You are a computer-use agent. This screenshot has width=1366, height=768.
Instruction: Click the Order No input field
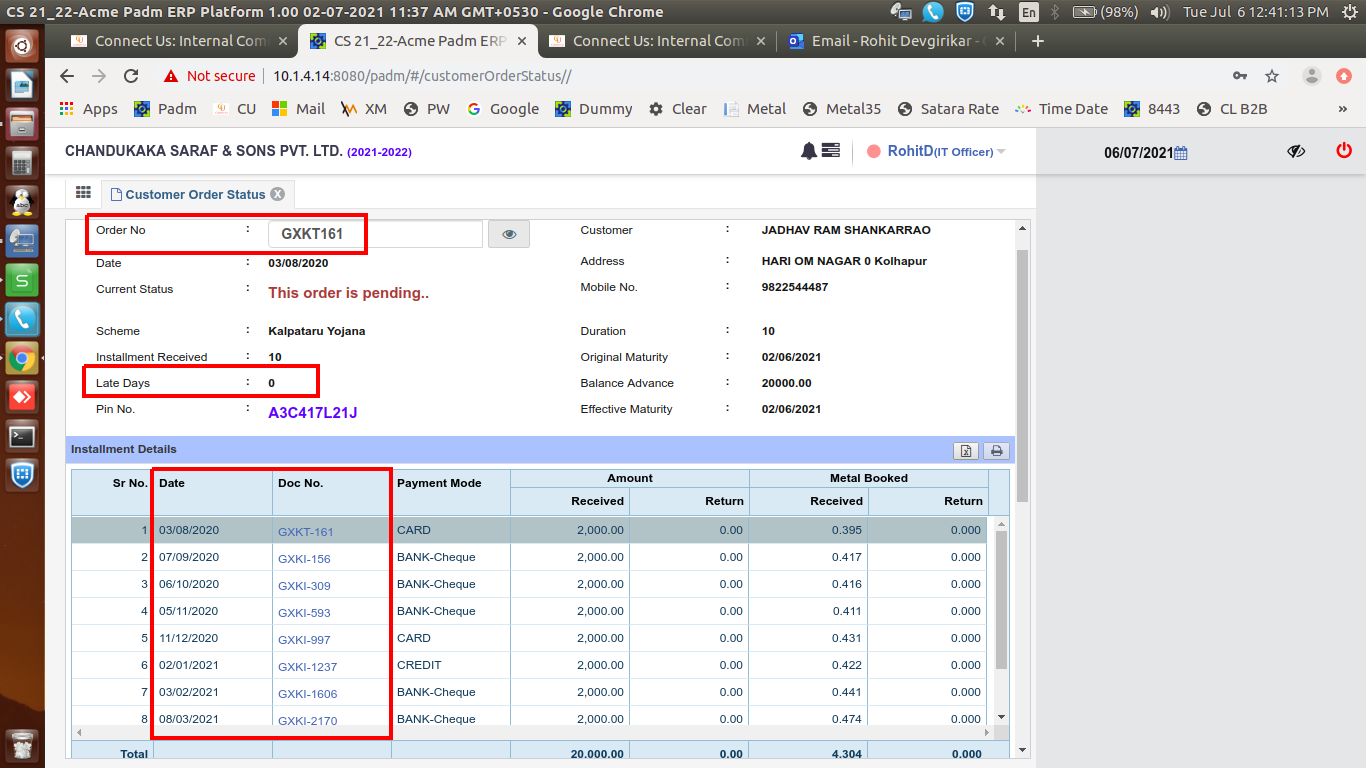coord(375,234)
